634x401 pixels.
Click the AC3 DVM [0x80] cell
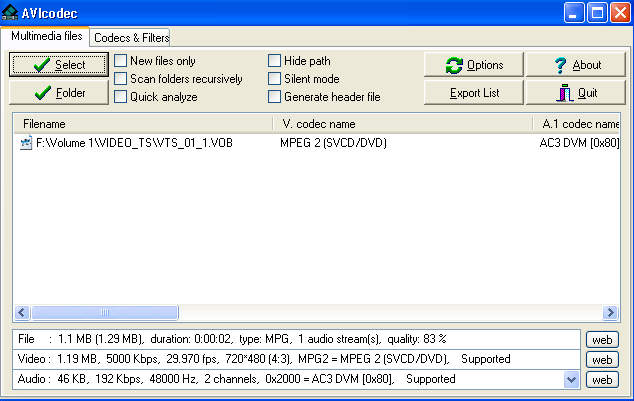[579, 143]
